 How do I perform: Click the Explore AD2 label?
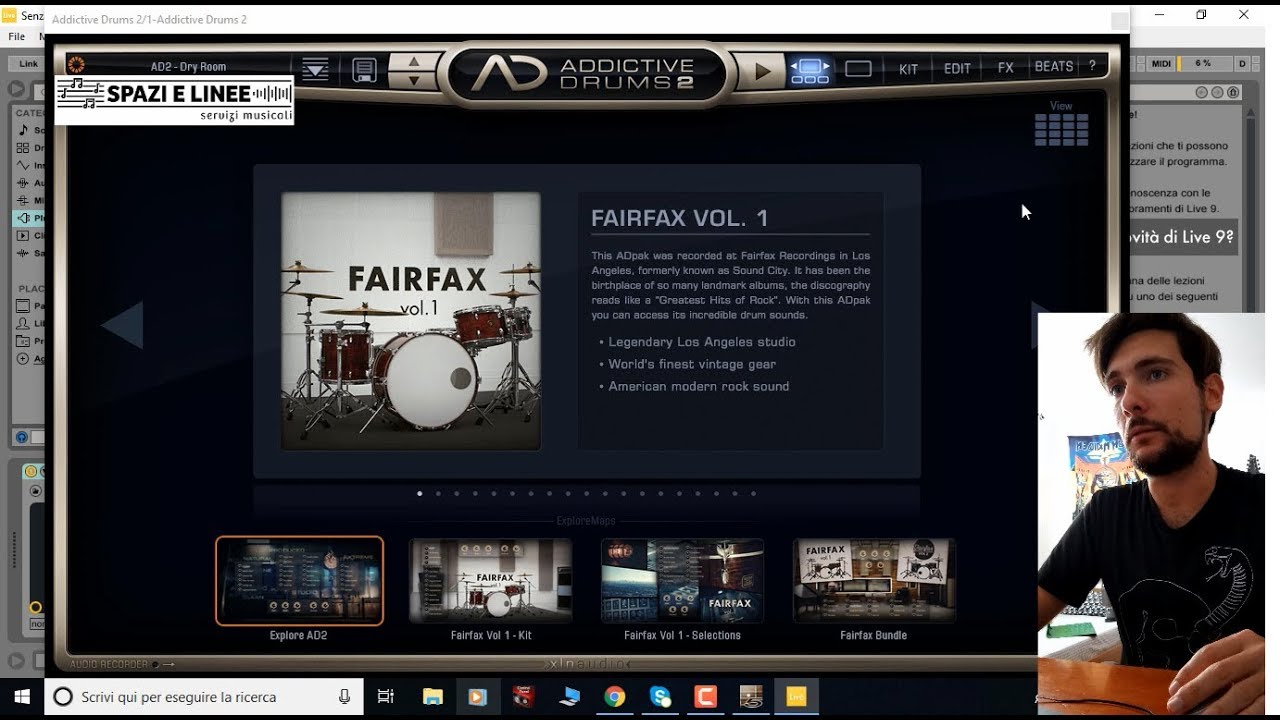(x=299, y=635)
